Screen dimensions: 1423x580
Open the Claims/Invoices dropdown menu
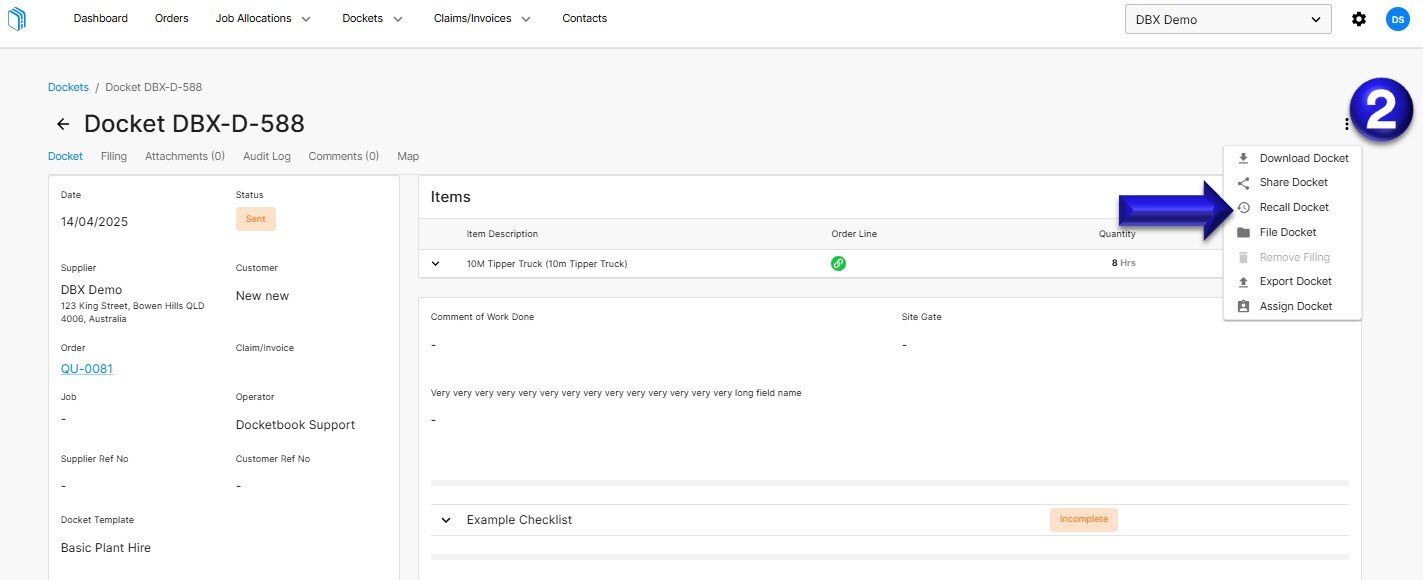[x=482, y=18]
